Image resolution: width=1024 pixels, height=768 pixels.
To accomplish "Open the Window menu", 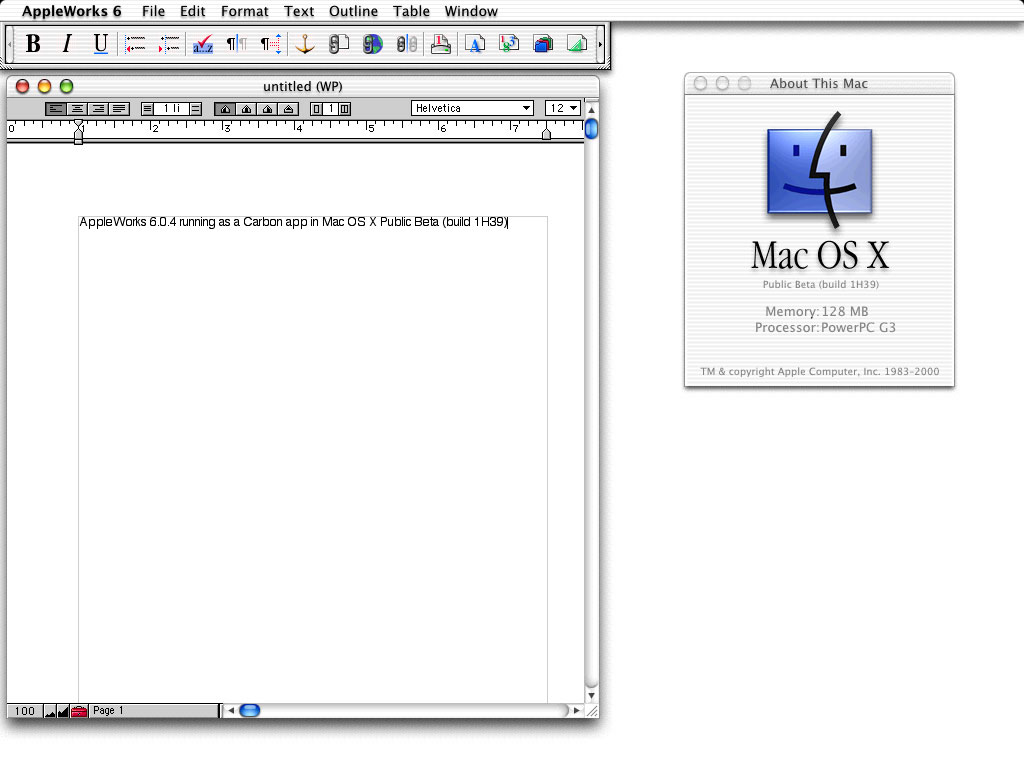I will [472, 11].
